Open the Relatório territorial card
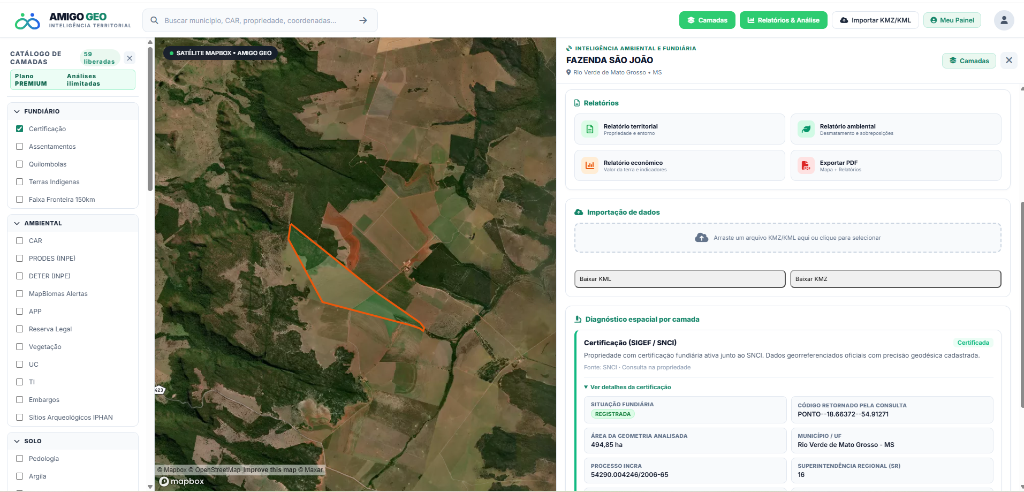The image size is (1024, 492). coord(680,129)
